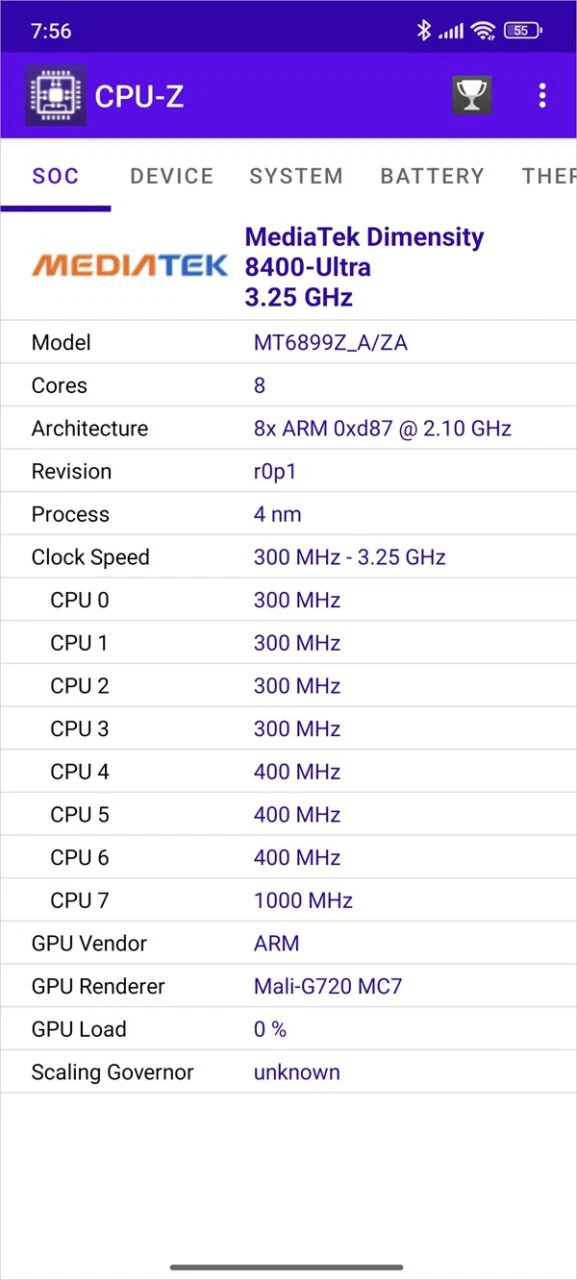Switch to the BATTERY tab
This screenshot has height=1280, width=577.
pyautogui.click(x=432, y=176)
